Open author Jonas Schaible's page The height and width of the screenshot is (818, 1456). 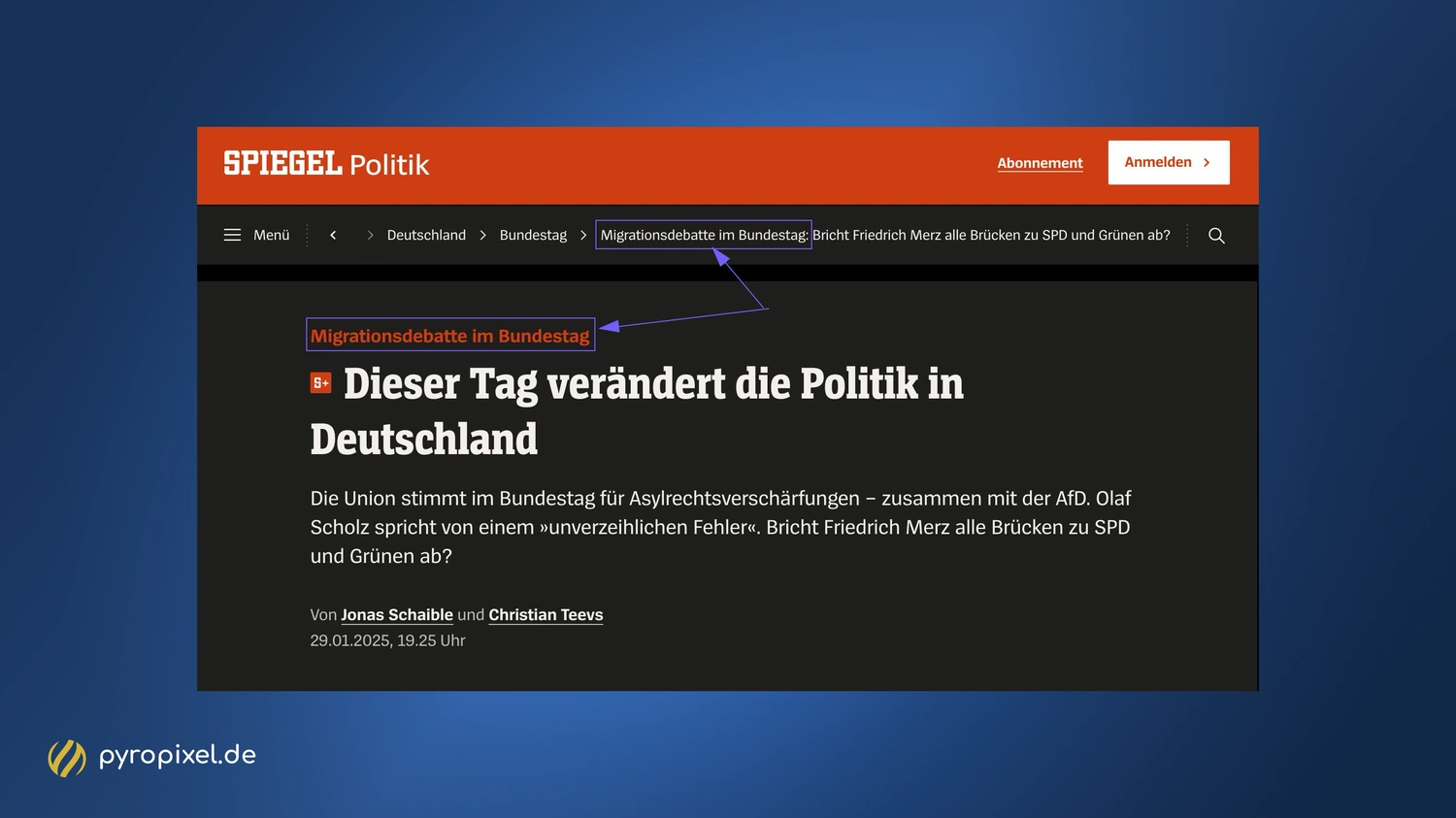click(397, 614)
